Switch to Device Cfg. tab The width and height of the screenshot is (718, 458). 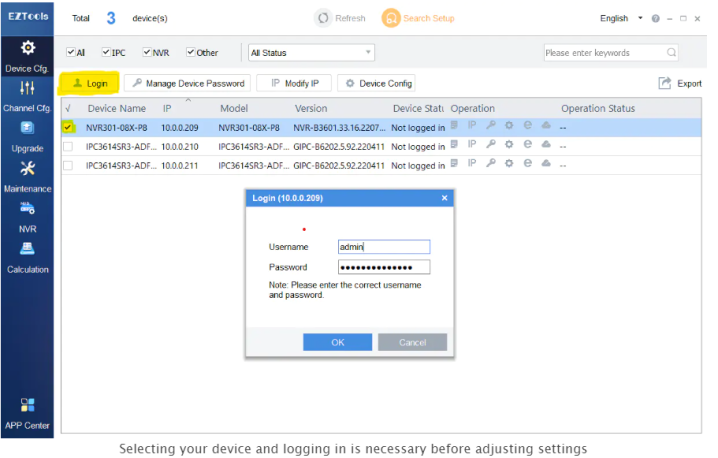pyautogui.click(x=27, y=56)
